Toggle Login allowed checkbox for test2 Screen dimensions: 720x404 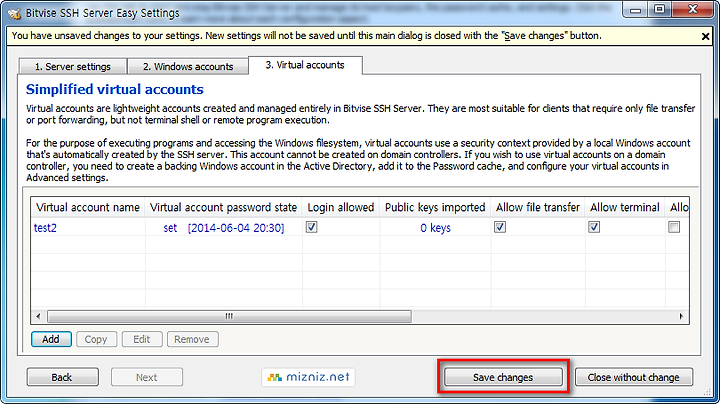311,227
